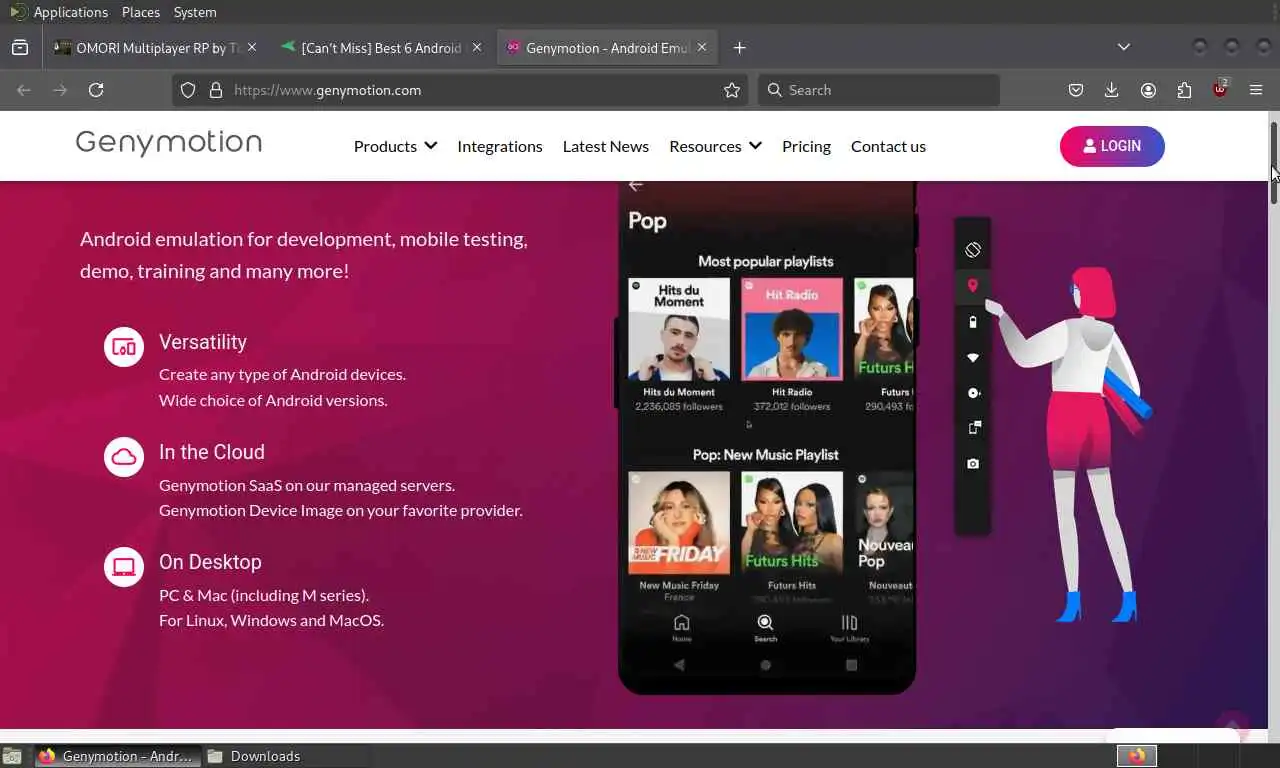Click the Versatility devices icon
This screenshot has width=1280, height=768.
124,347
